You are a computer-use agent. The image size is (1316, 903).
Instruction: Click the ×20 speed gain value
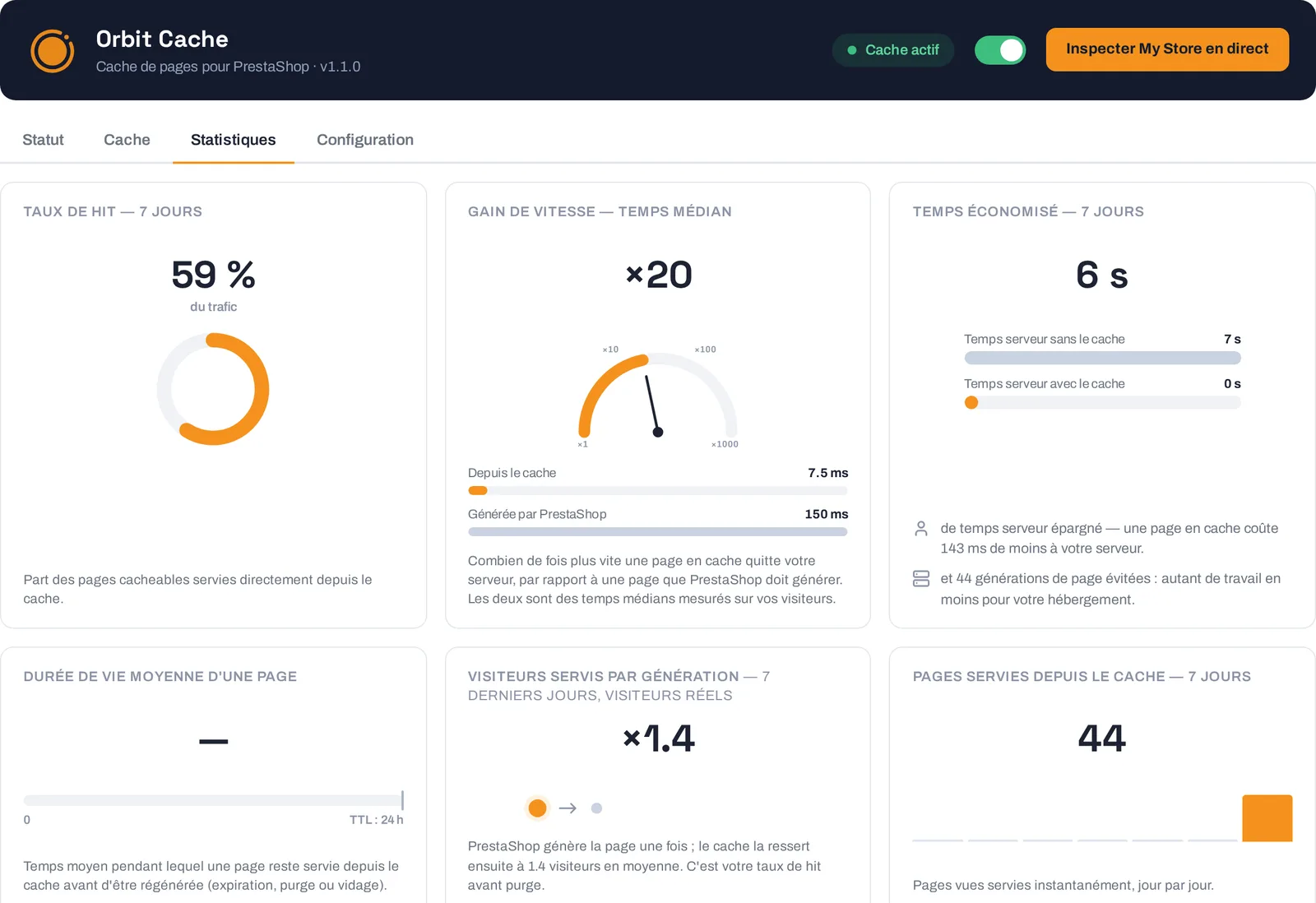coord(658,275)
